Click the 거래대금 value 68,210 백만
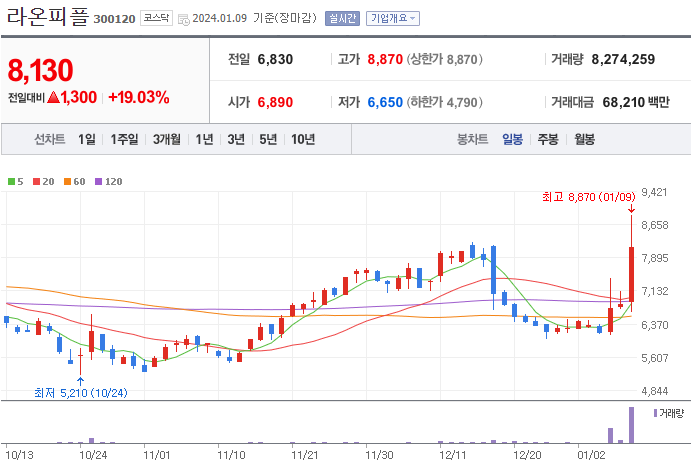This screenshot has height=475, width=691. click(x=636, y=102)
